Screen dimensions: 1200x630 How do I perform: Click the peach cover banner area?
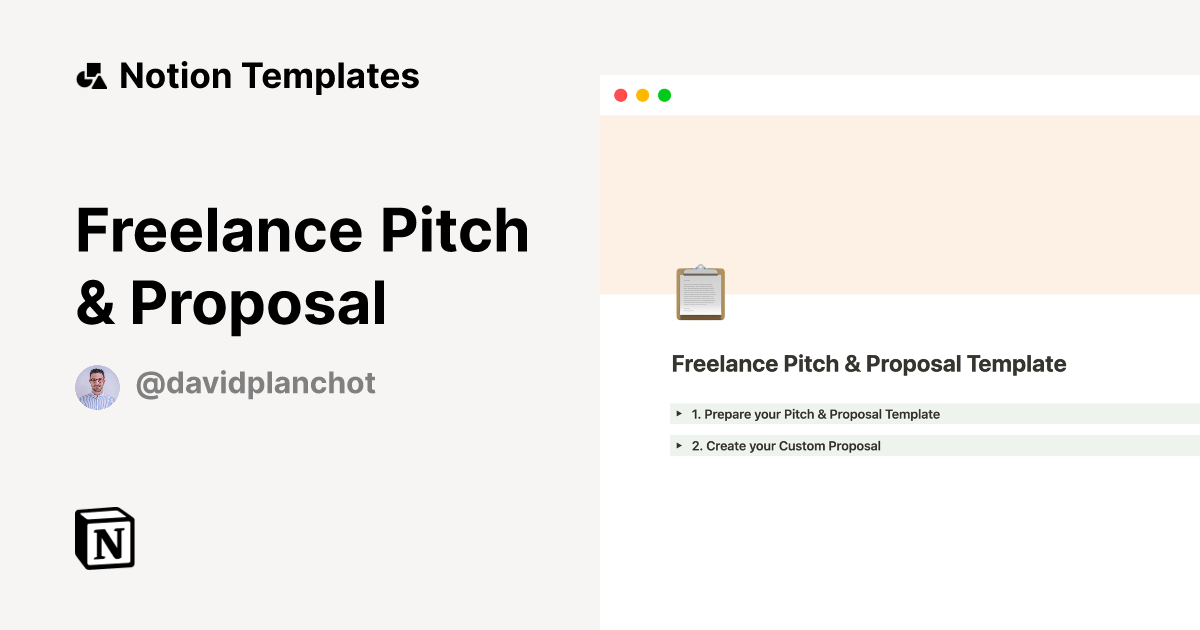[900, 200]
